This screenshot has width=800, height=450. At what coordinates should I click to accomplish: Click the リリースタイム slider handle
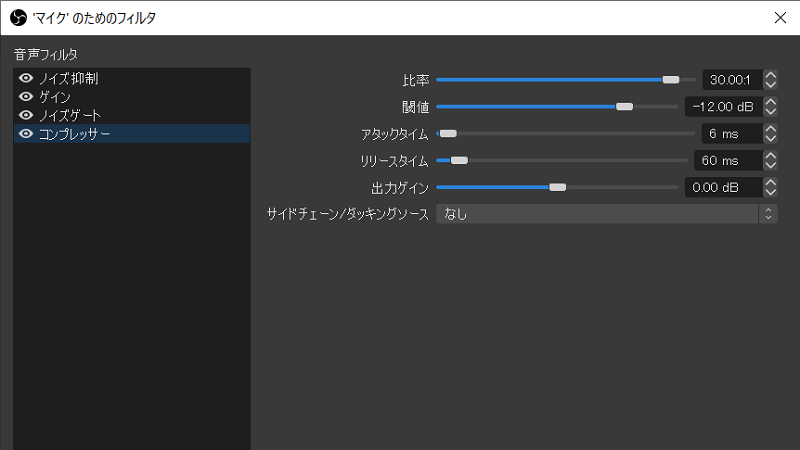click(459, 161)
